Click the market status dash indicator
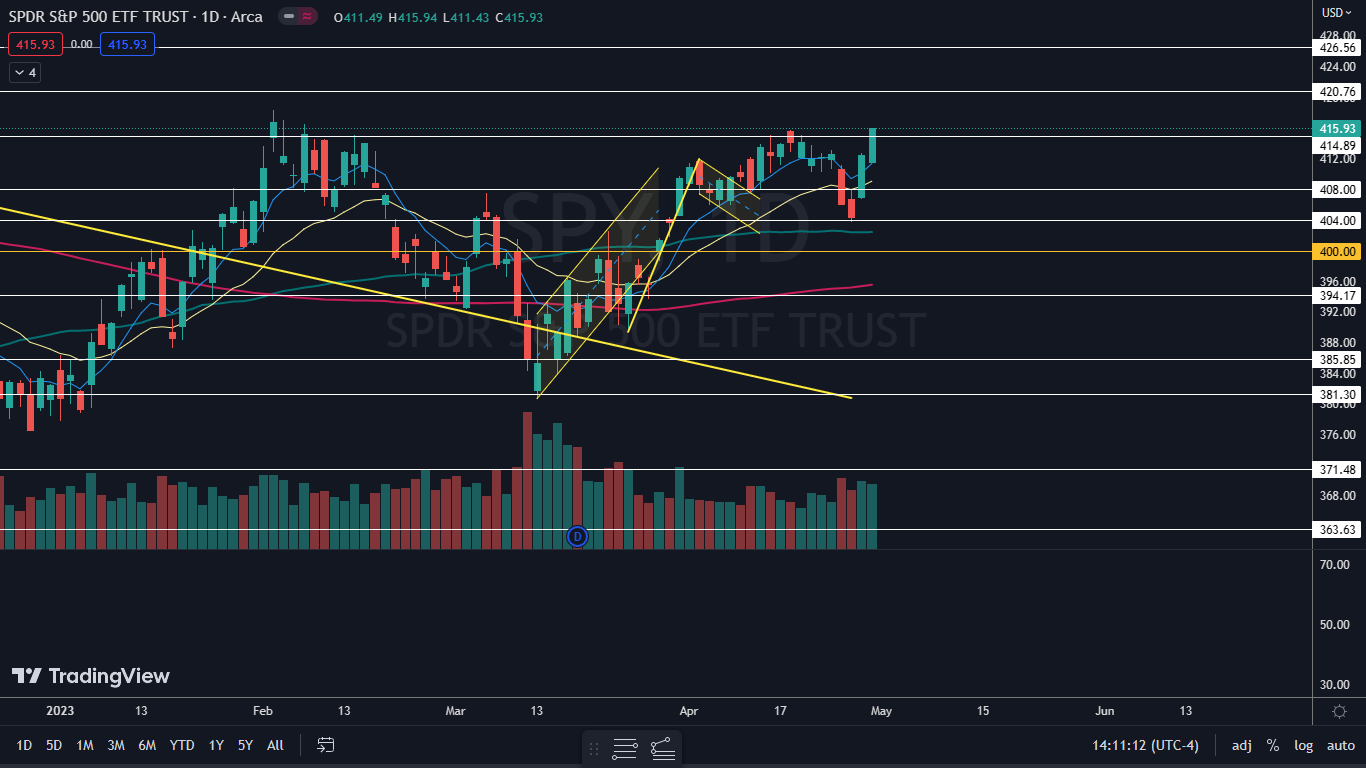 click(288, 16)
